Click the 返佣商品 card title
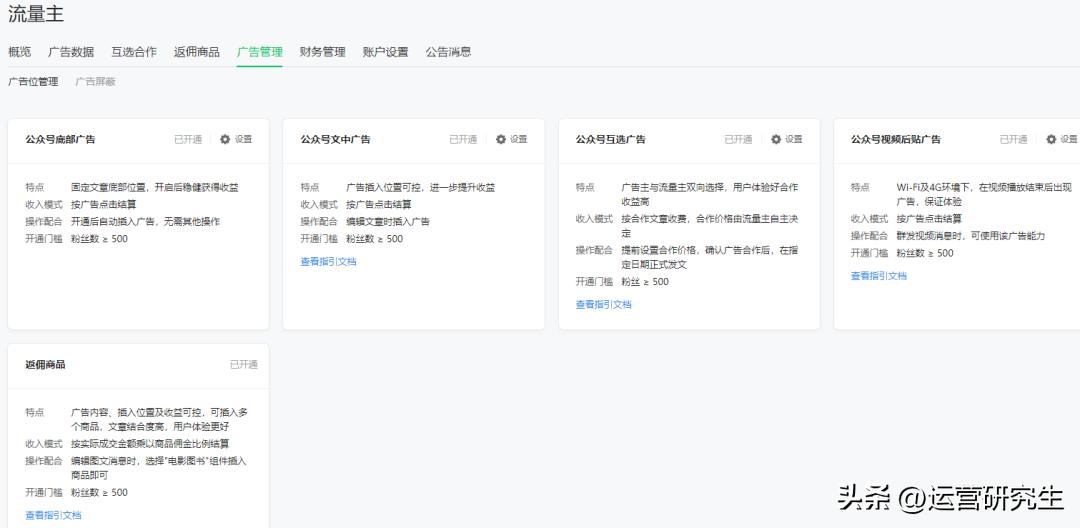The width and height of the screenshot is (1080, 528). (x=45, y=365)
